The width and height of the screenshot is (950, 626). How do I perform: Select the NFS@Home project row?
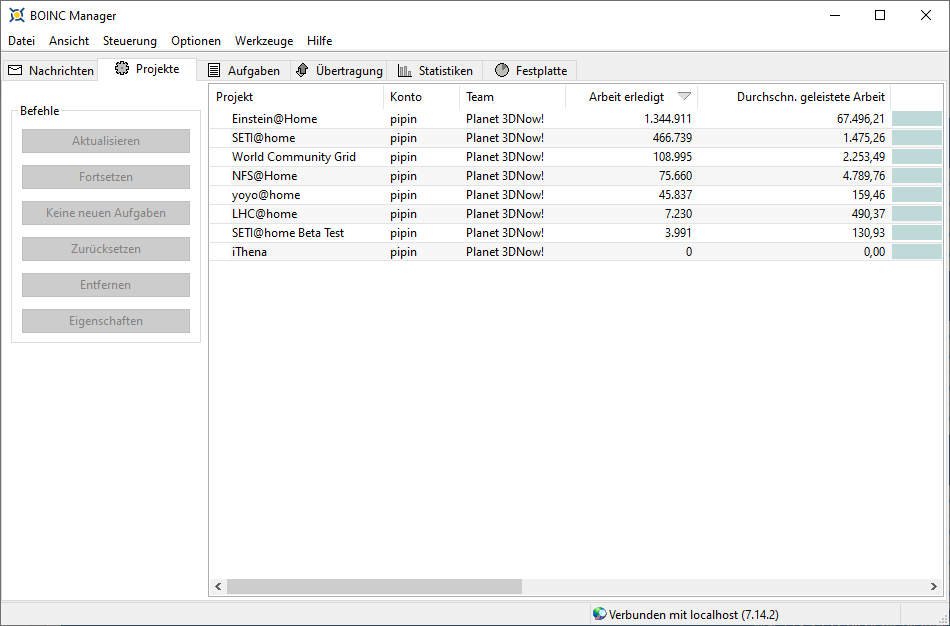pos(576,176)
